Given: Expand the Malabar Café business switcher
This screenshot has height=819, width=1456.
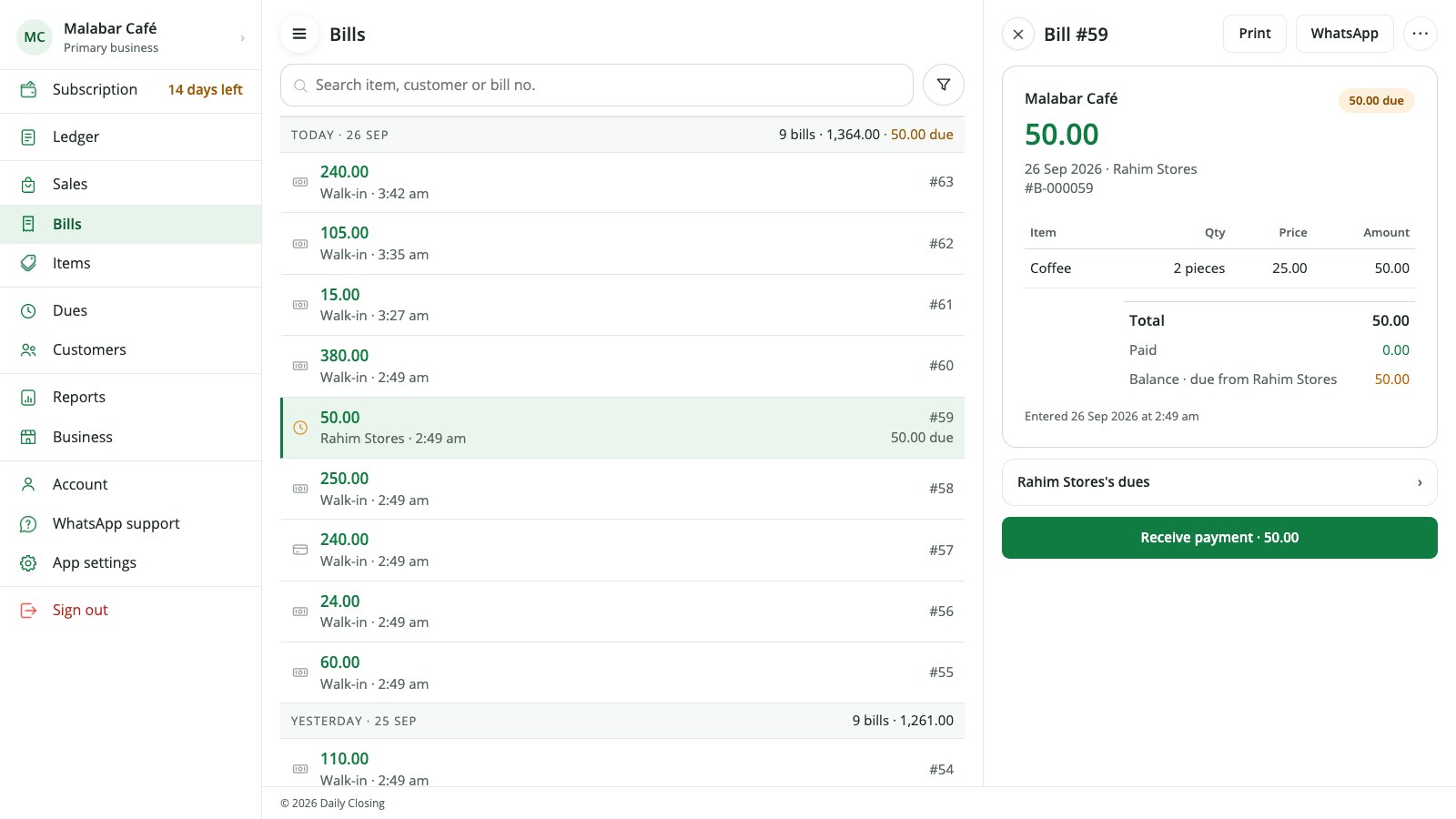Looking at the screenshot, I should (131, 37).
